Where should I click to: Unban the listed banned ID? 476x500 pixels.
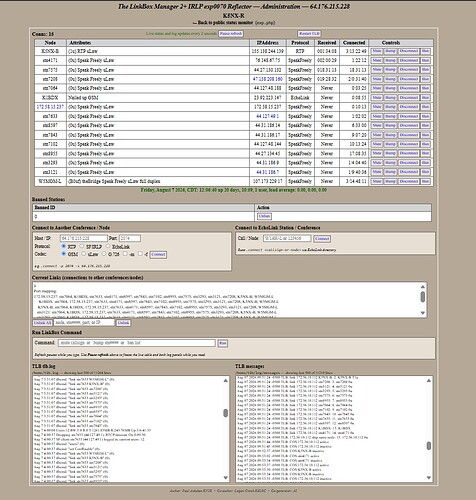coord(264,216)
